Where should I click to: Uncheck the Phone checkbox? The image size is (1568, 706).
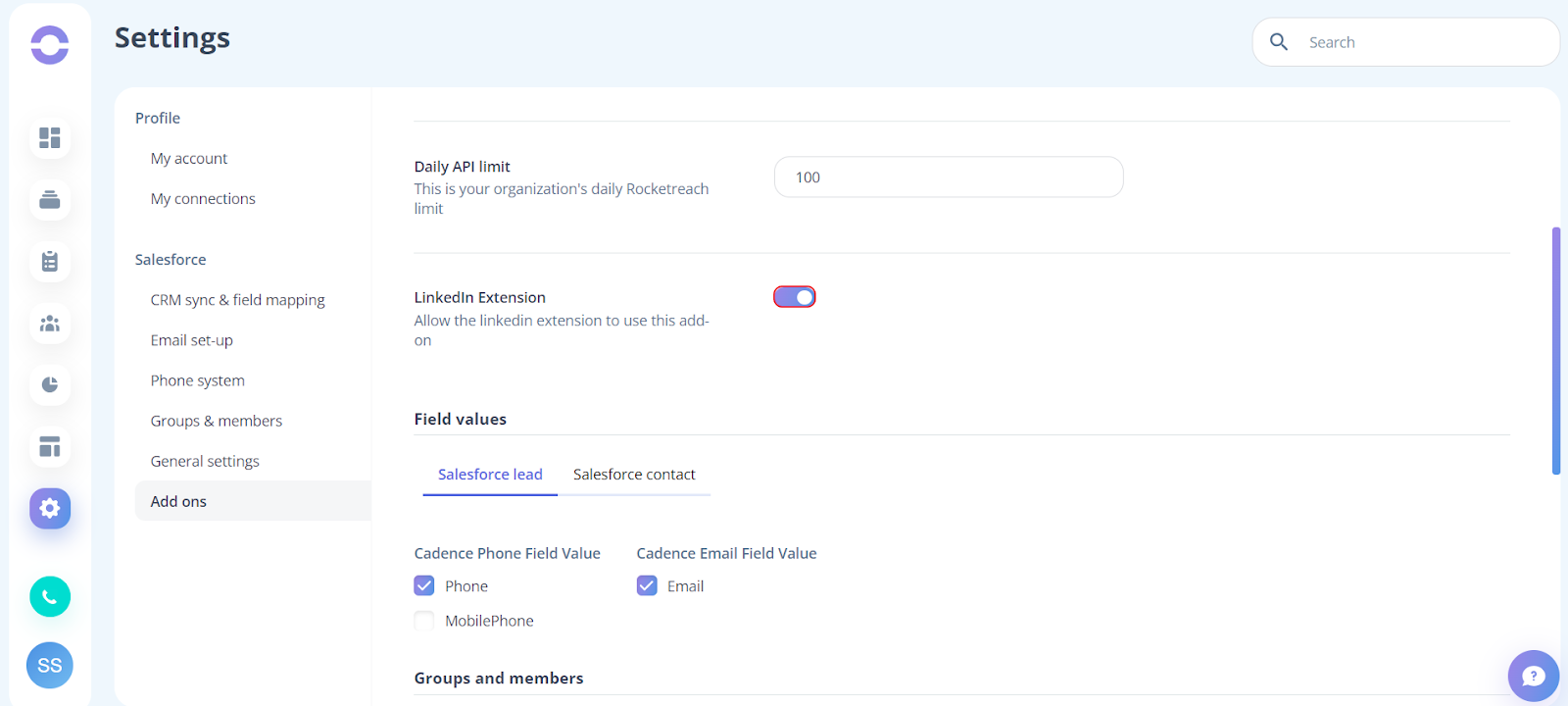pyautogui.click(x=424, y=585)
